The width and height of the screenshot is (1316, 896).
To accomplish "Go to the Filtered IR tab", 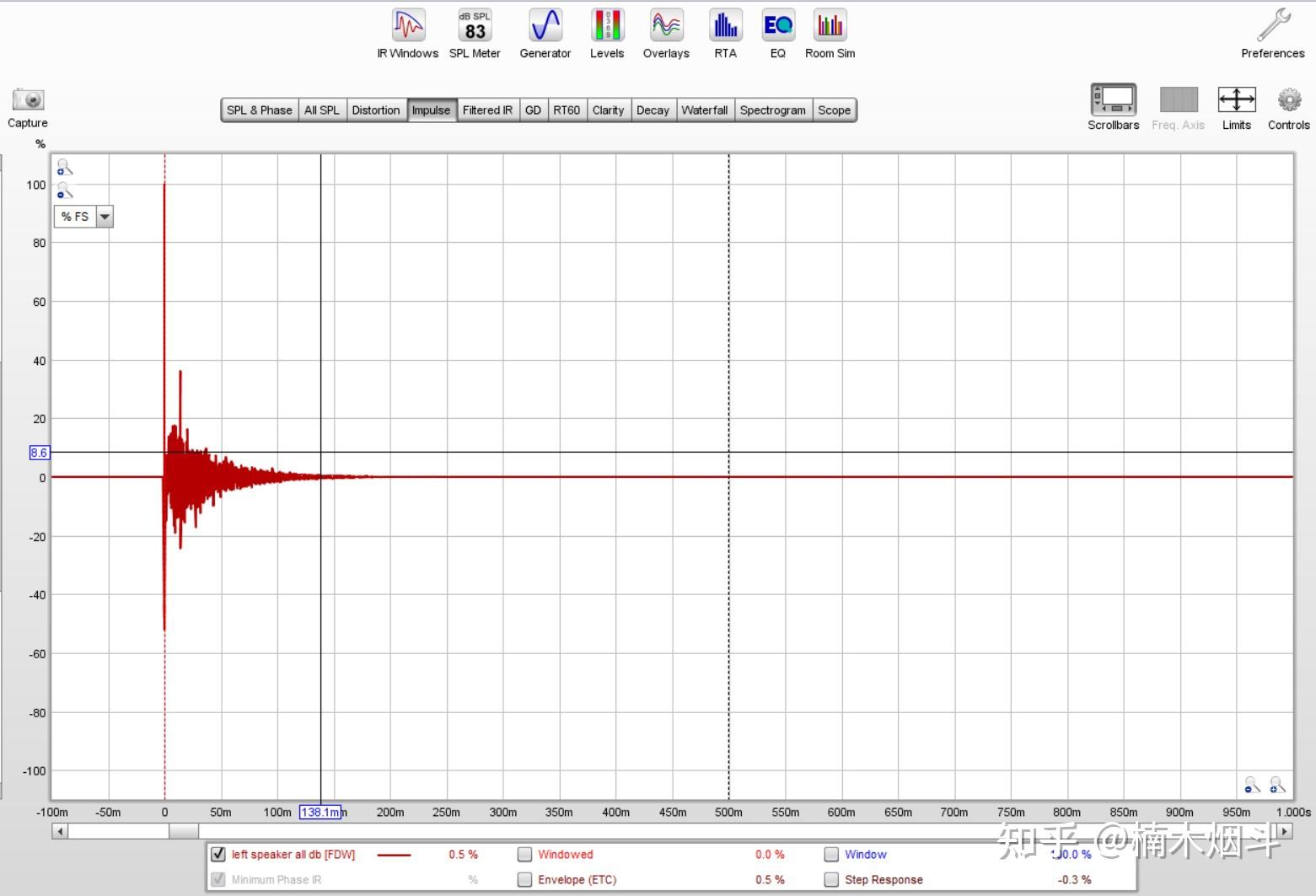I will [487, 110].
